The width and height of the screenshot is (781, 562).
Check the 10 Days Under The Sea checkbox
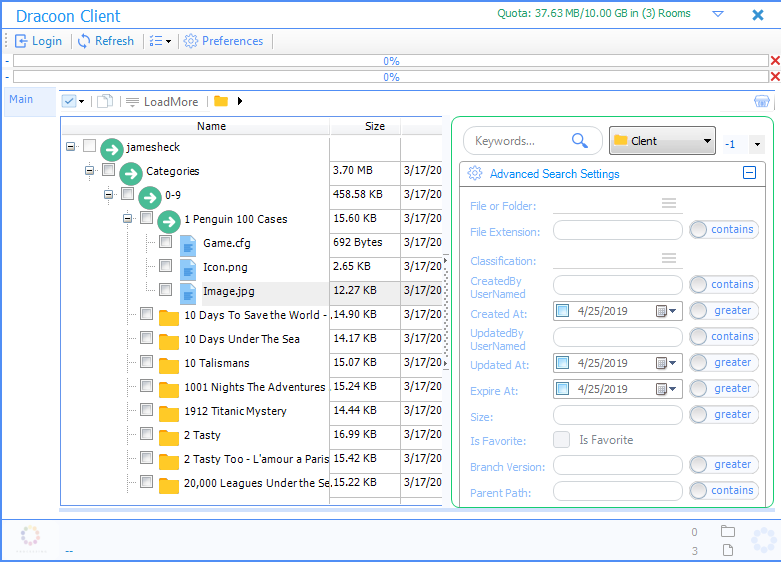click(x=146, y=337)
